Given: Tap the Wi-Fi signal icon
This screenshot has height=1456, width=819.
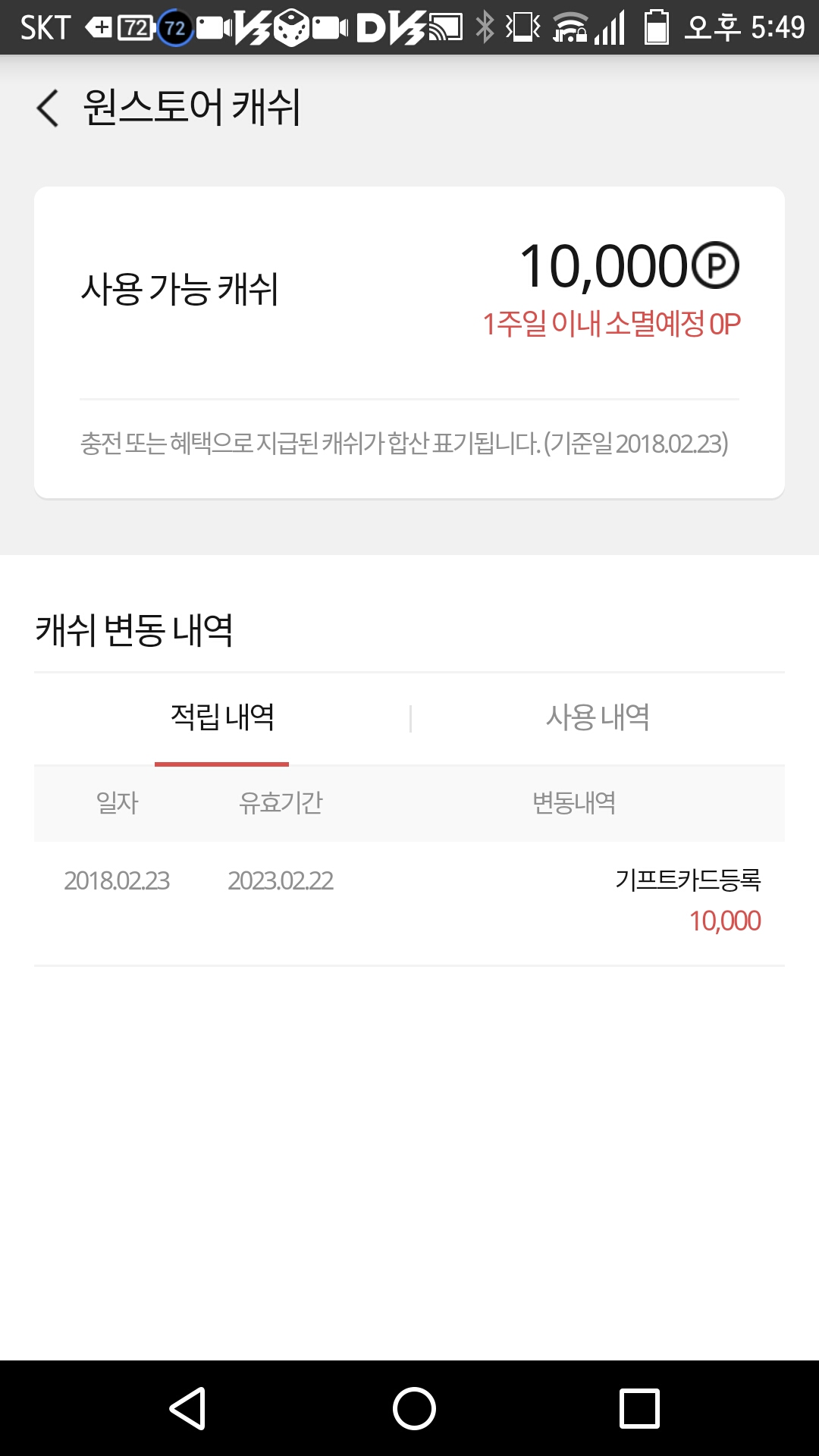Looking at the screenshot, I should (x=570, y=28).
